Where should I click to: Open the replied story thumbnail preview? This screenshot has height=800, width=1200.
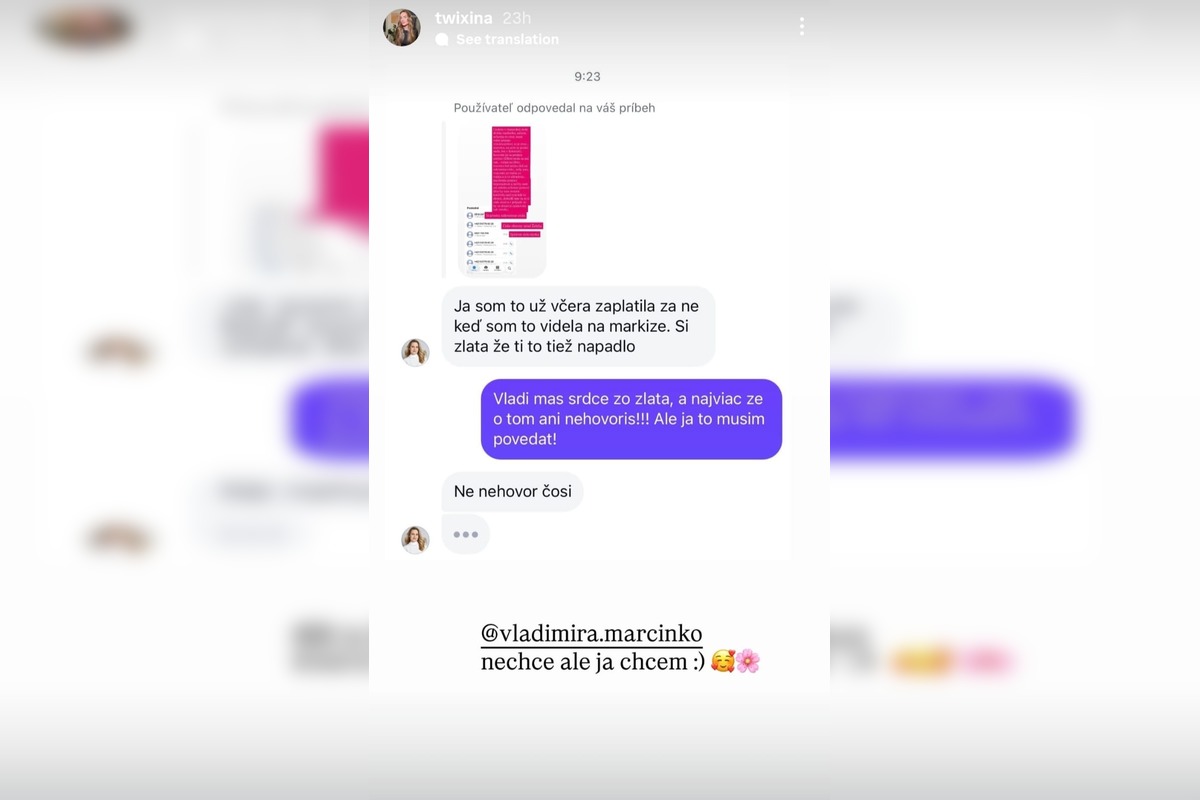pyautogui.click(x=502, y=200)
